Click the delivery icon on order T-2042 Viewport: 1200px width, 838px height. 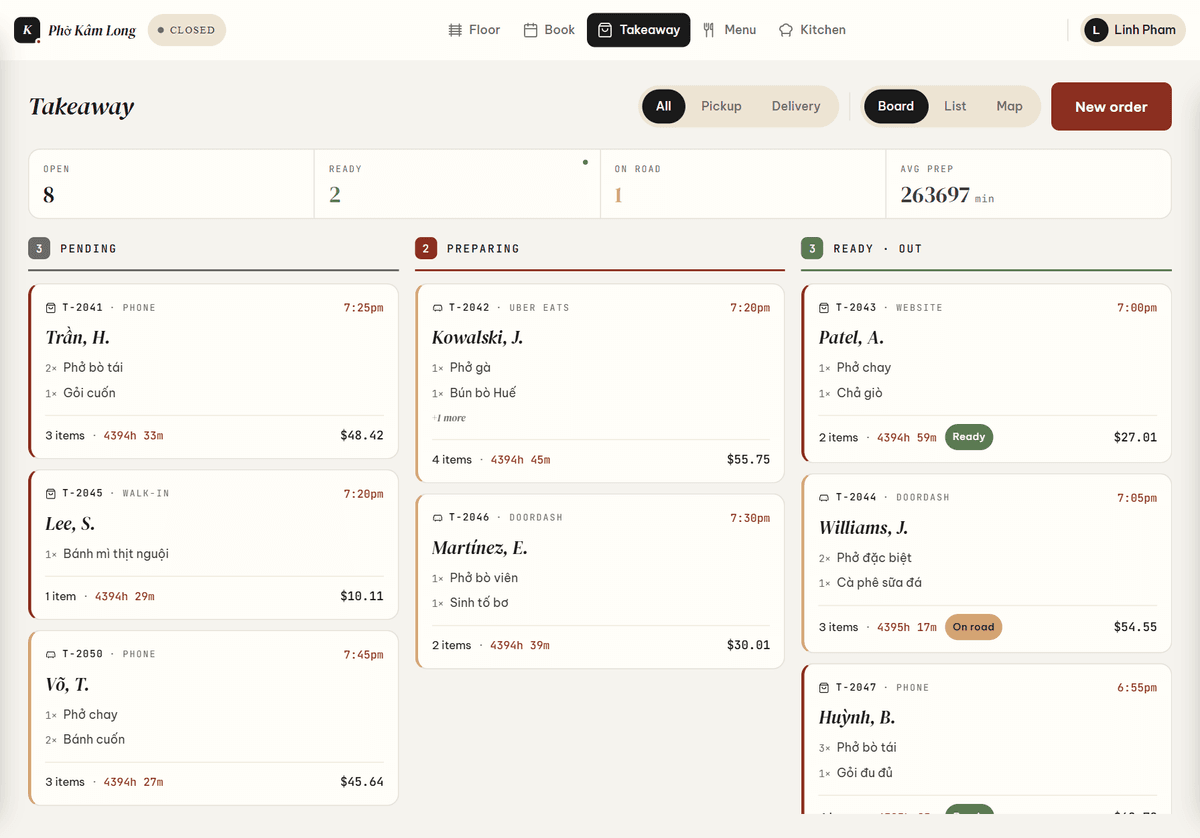437,308
